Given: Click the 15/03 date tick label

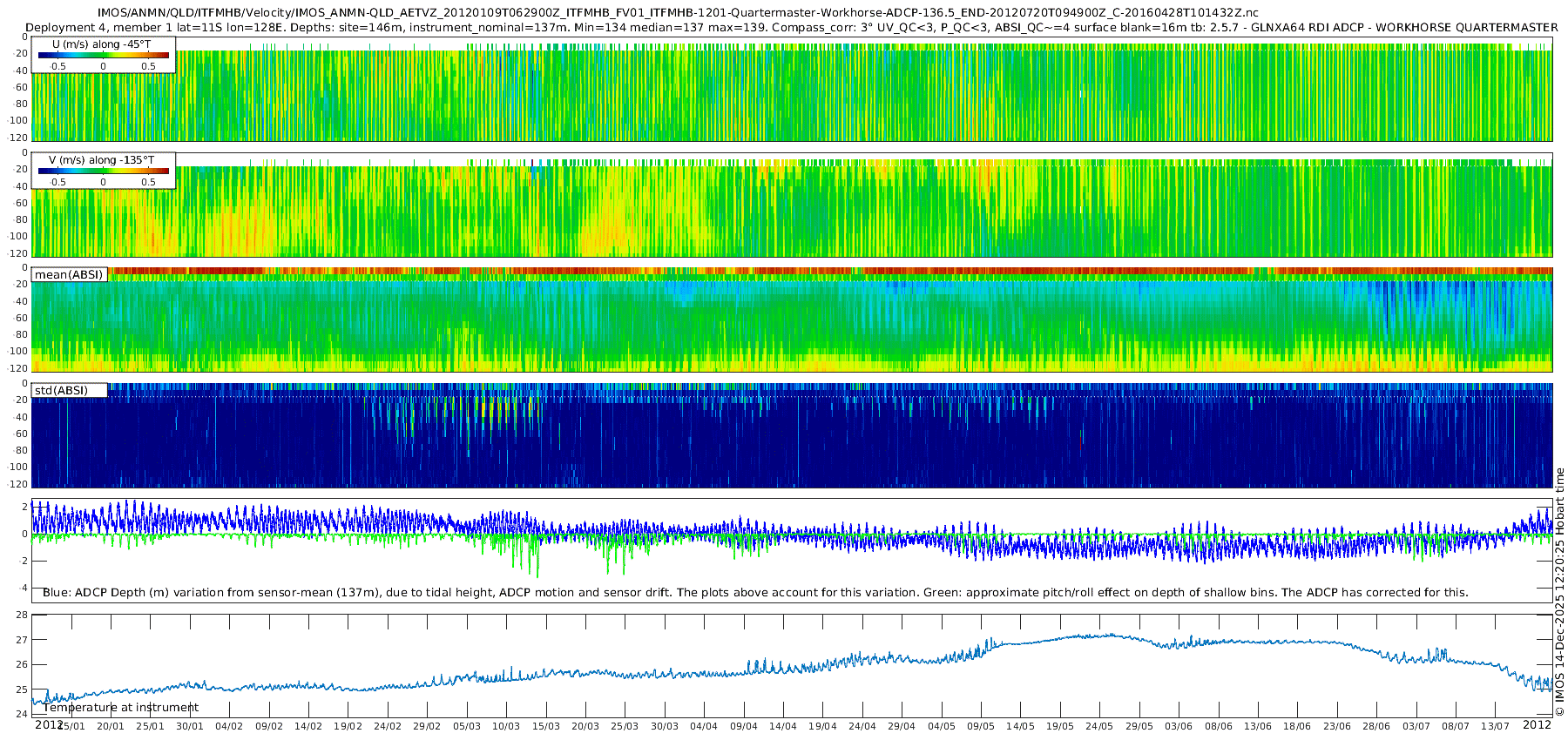Looking at the screenshot, I should tap(545, 726).
